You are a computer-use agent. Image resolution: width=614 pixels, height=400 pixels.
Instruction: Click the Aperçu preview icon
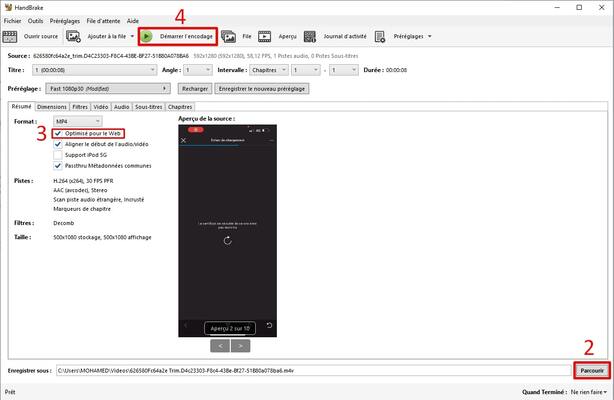coord(264,36)
